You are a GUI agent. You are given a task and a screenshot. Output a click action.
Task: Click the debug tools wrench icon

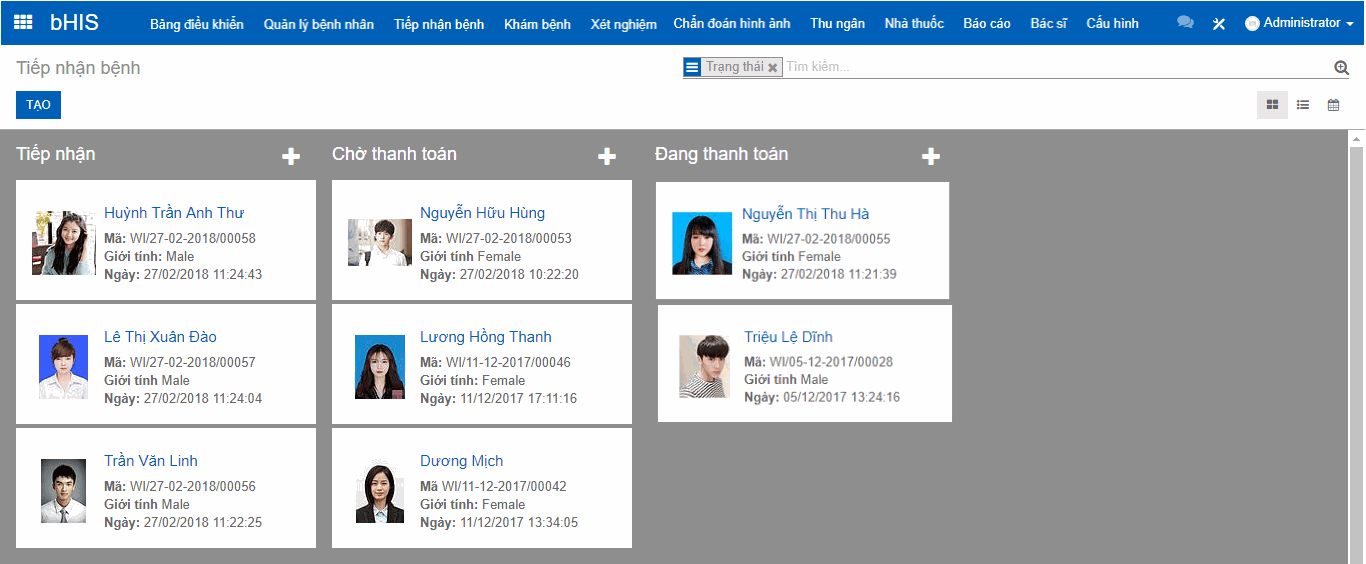click(x=1218, y=23)
